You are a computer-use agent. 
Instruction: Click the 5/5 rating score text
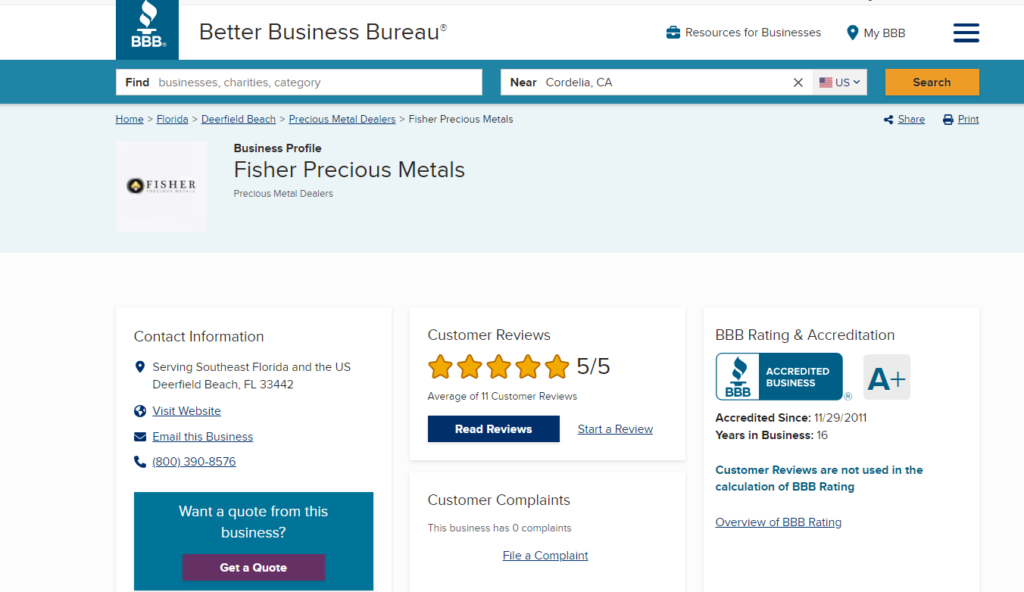point(593,367)
